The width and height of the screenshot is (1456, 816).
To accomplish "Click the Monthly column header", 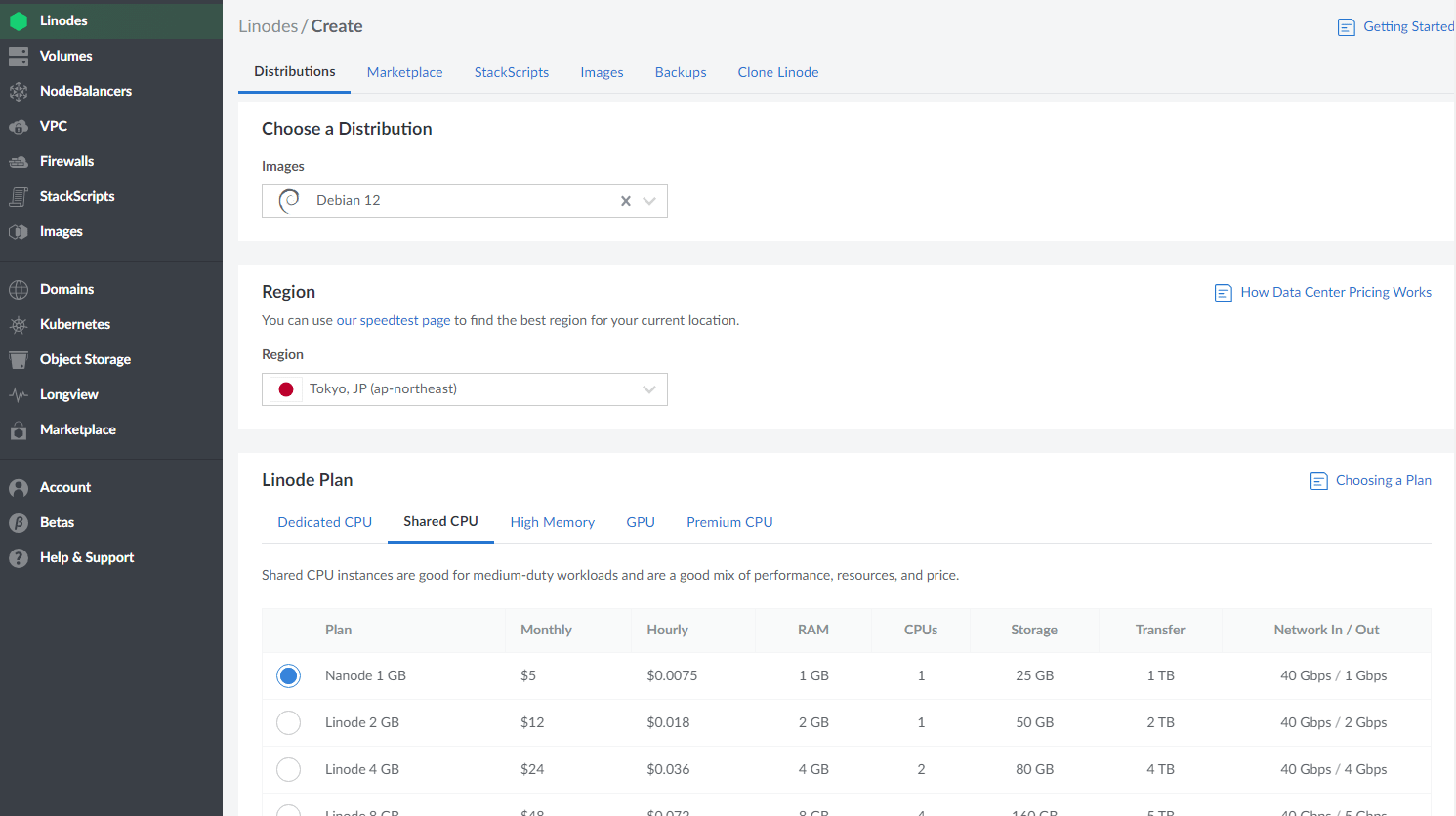I will [546, 630].
